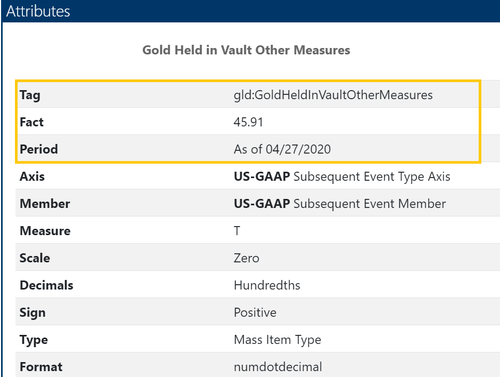Click the 'Measure' row label
Viewport: 500px width, 377px height.
[x=45, y=231]
